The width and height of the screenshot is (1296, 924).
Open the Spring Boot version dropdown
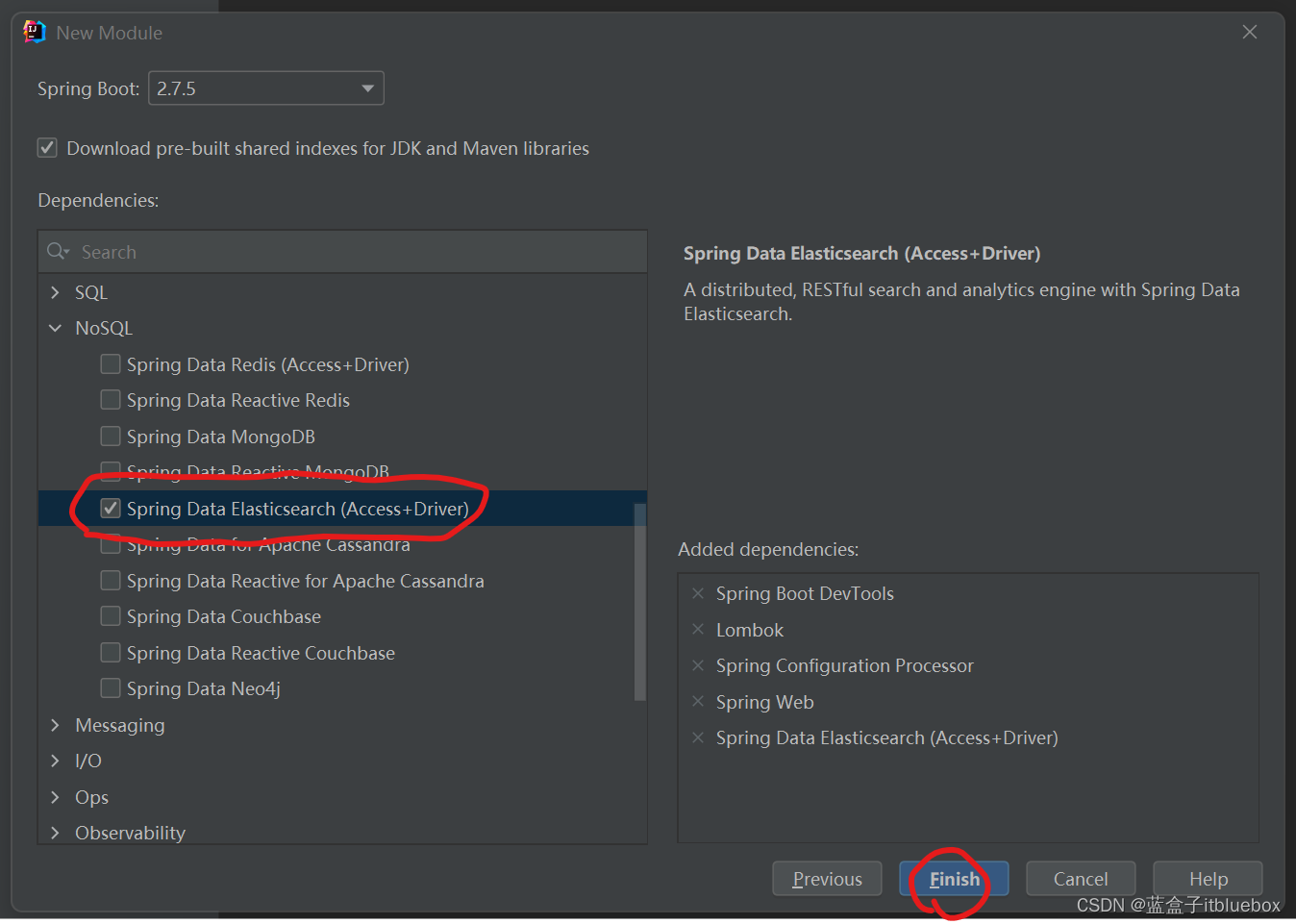tap(266, 88)
